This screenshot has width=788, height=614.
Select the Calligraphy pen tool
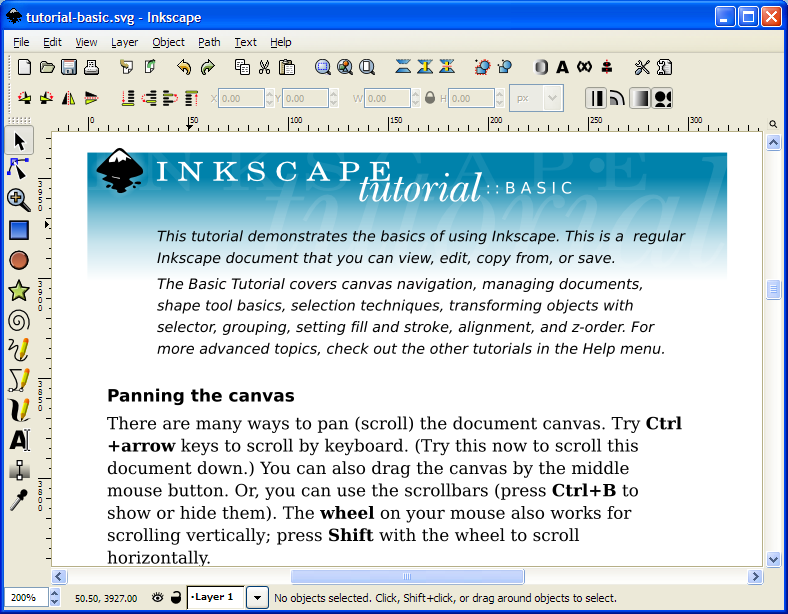tap(18, 409)
